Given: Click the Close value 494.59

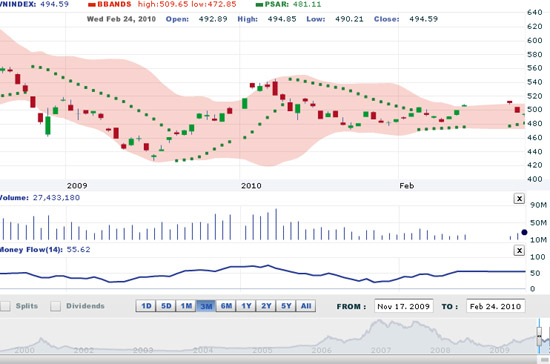Looking at the screenshot, I should [x=423, y=19].
